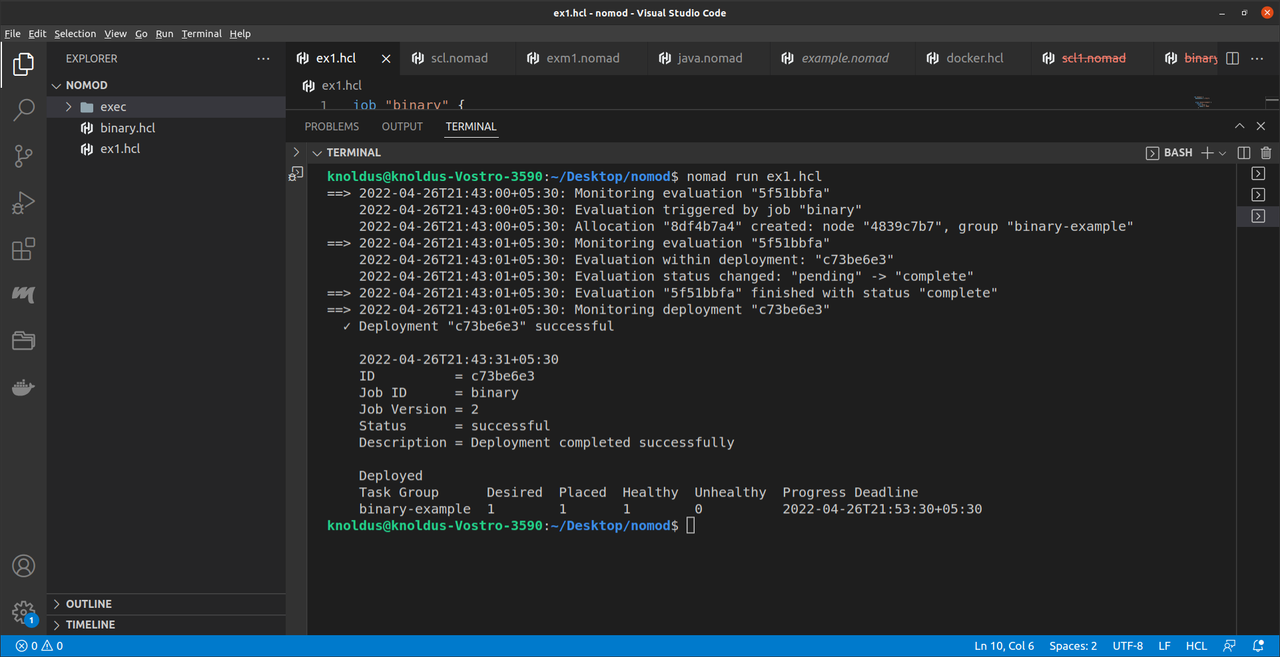Switch to the exm1.nomad editor tab
This screenshot has height=657, width=1280.
pyautogui.click(x=582, y=58)
